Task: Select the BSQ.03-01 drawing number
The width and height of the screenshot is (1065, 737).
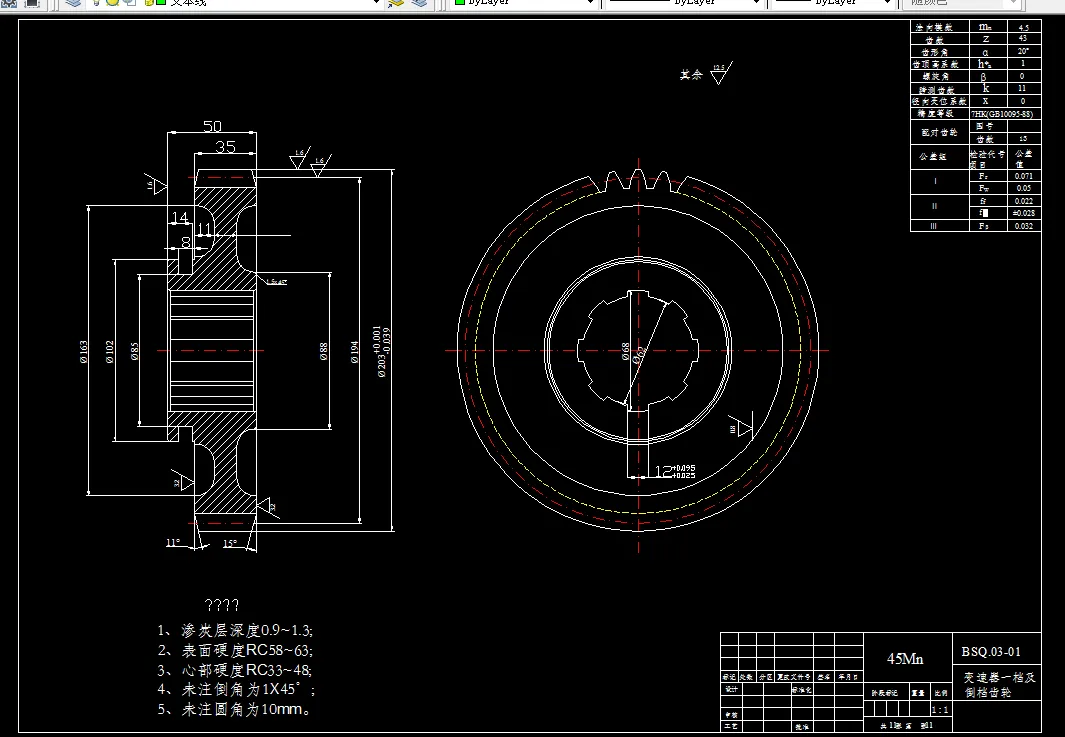Action: pos(991,652)
